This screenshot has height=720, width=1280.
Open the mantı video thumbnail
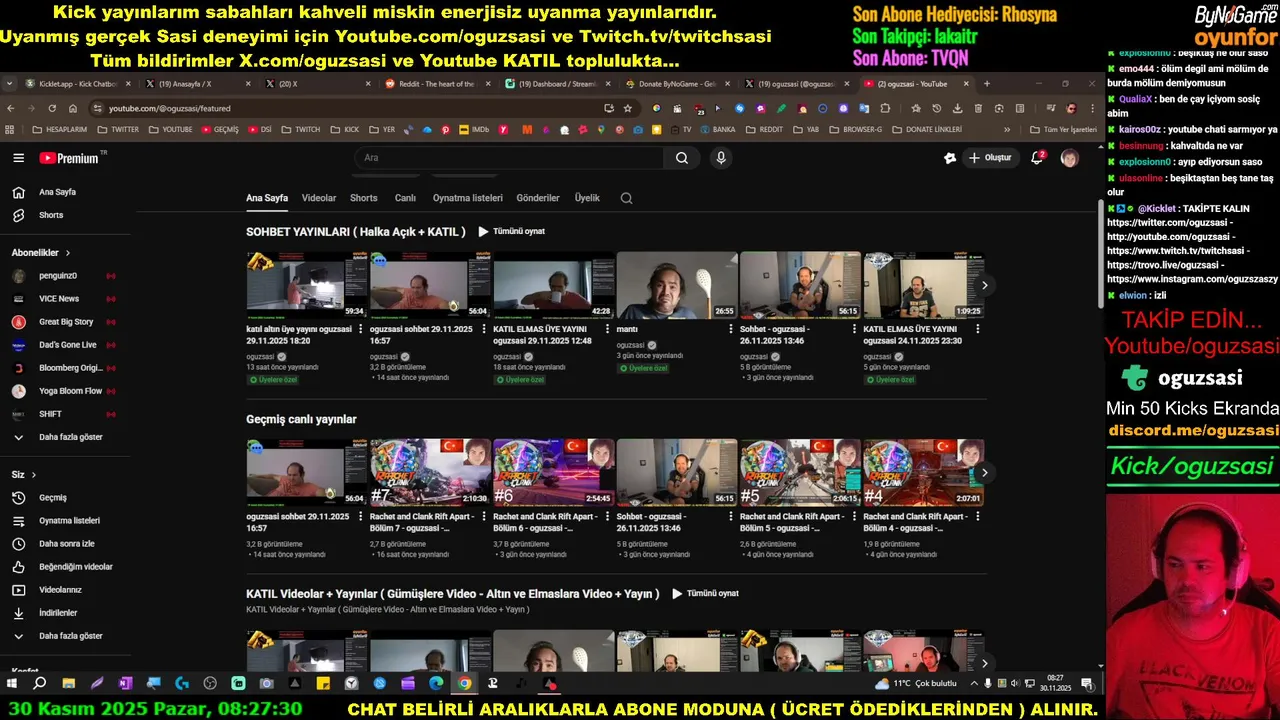click(677, 285)
